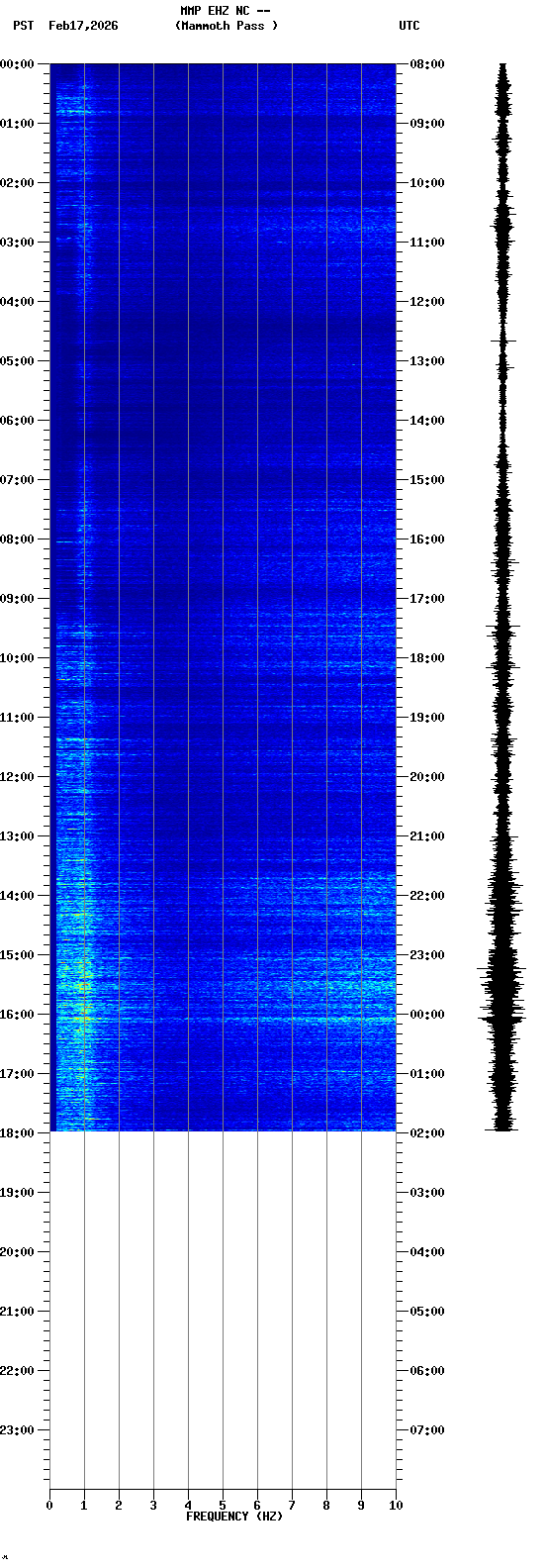Click frequency axis tick label '10'
This screenshot has height=1568, width=546.
(396, 1506)
